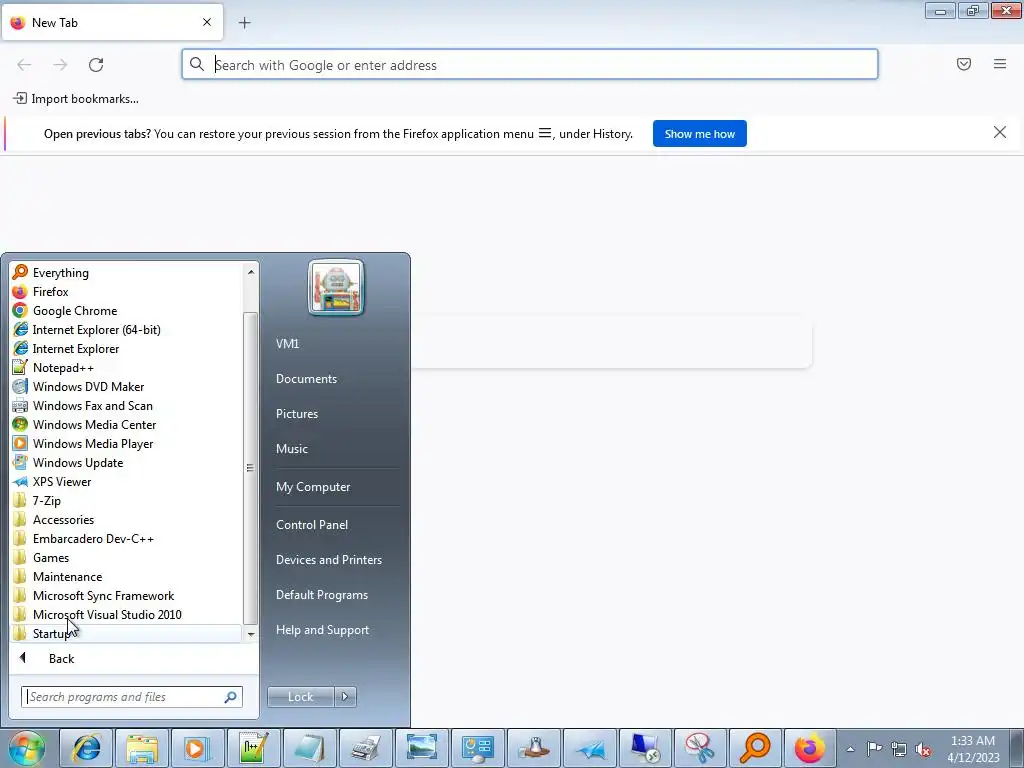1024x768 pixels.
Task: Click the programs list scrollbar down arrow
Action: [251, 634]
